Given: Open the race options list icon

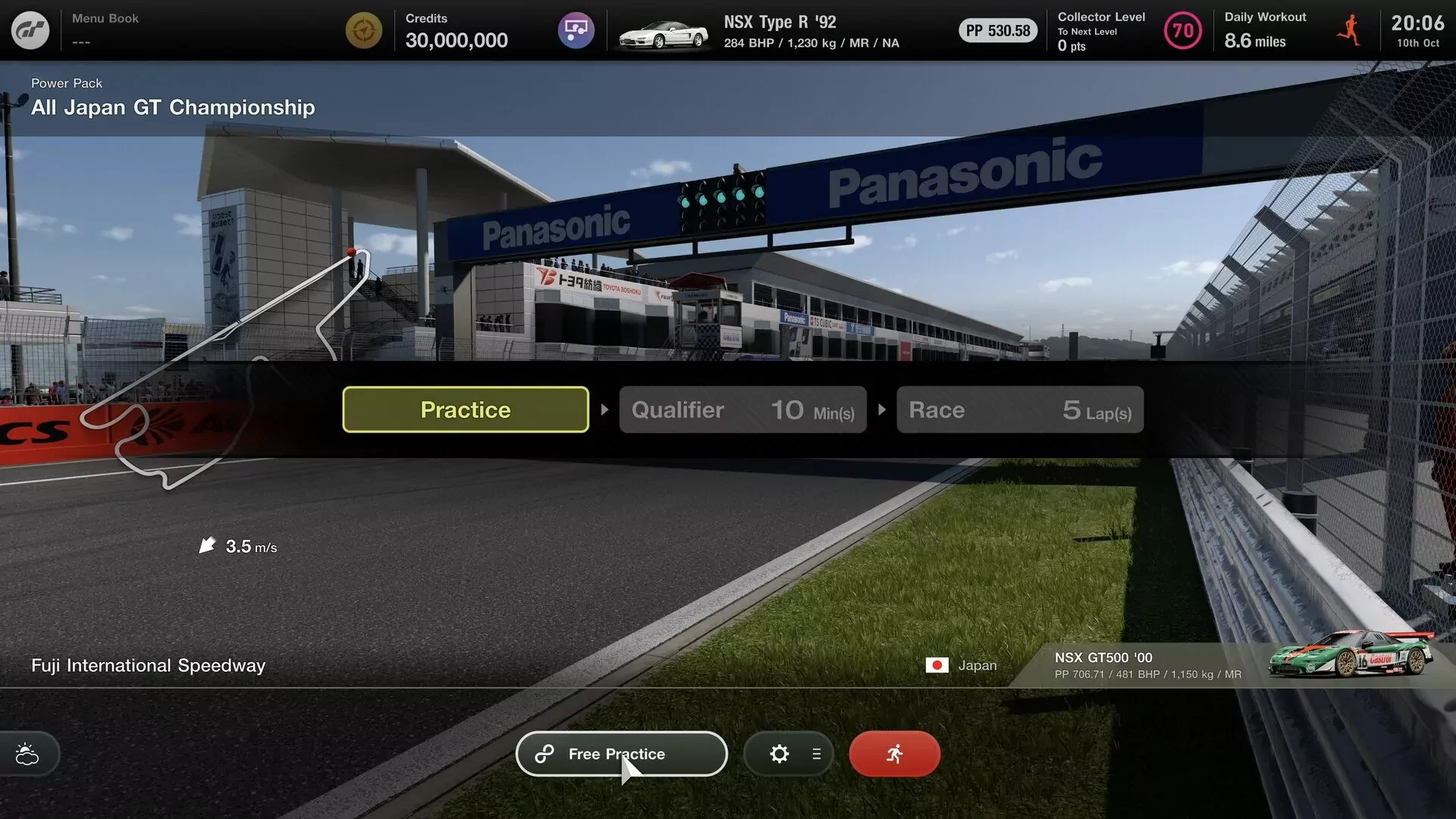Looking at the screenshot, I should tap(816, 754).
